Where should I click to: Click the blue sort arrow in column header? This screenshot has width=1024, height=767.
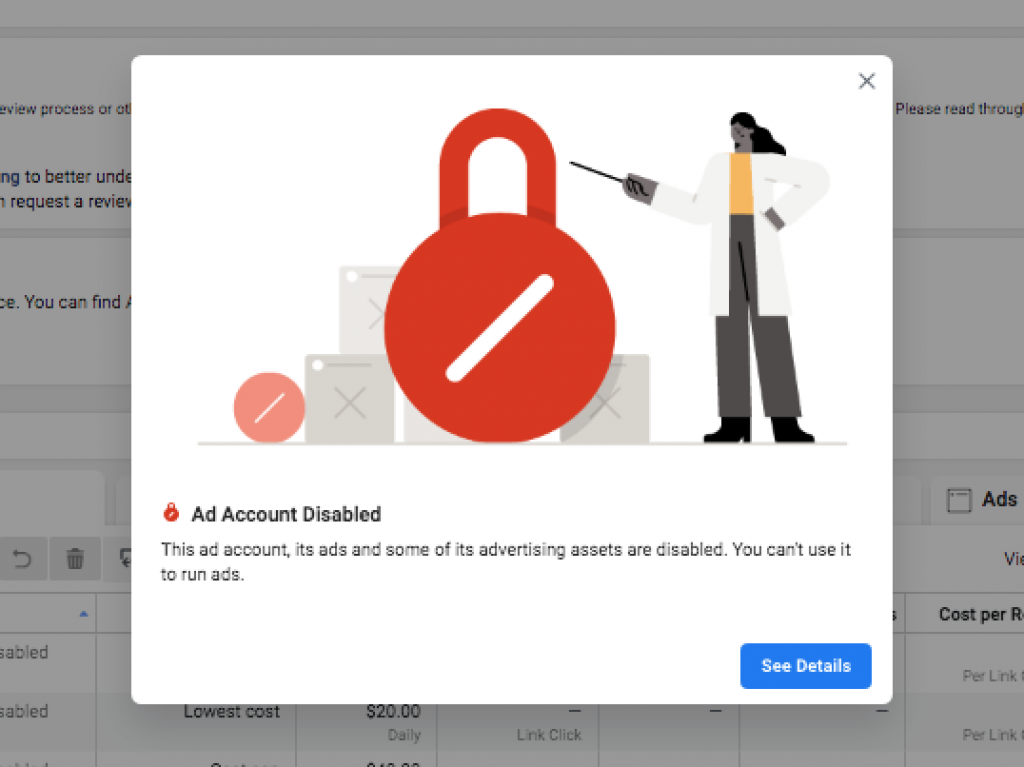pos(83,614)
